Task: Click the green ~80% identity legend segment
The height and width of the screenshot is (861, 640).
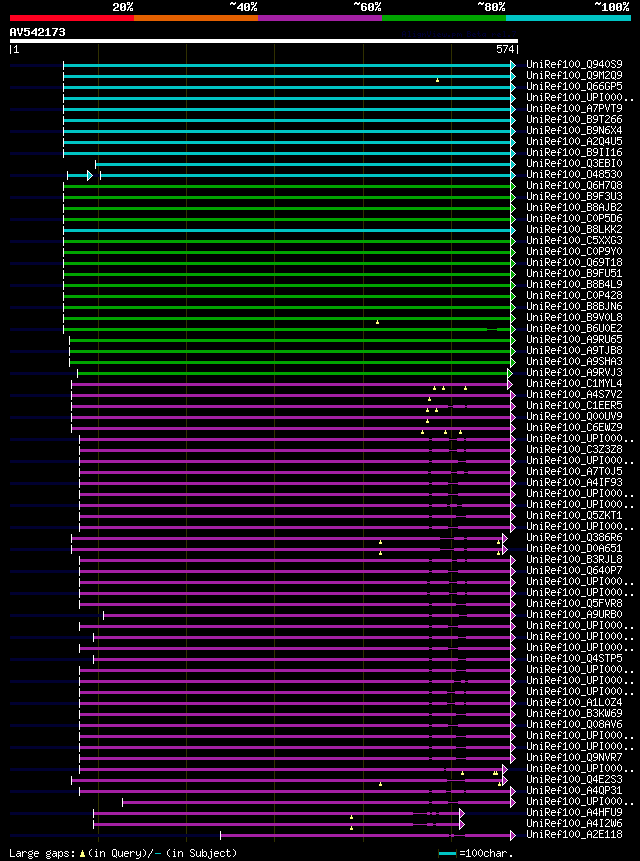Action: 444,18
